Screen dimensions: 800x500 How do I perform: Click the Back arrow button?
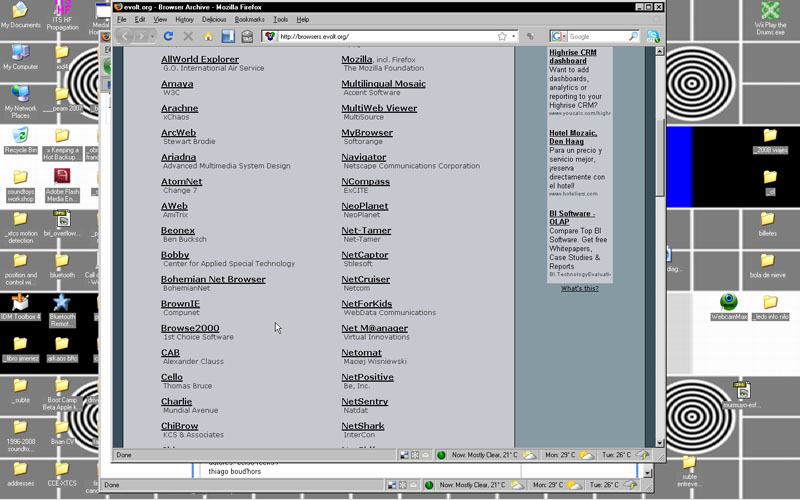(x=125, y=36)
